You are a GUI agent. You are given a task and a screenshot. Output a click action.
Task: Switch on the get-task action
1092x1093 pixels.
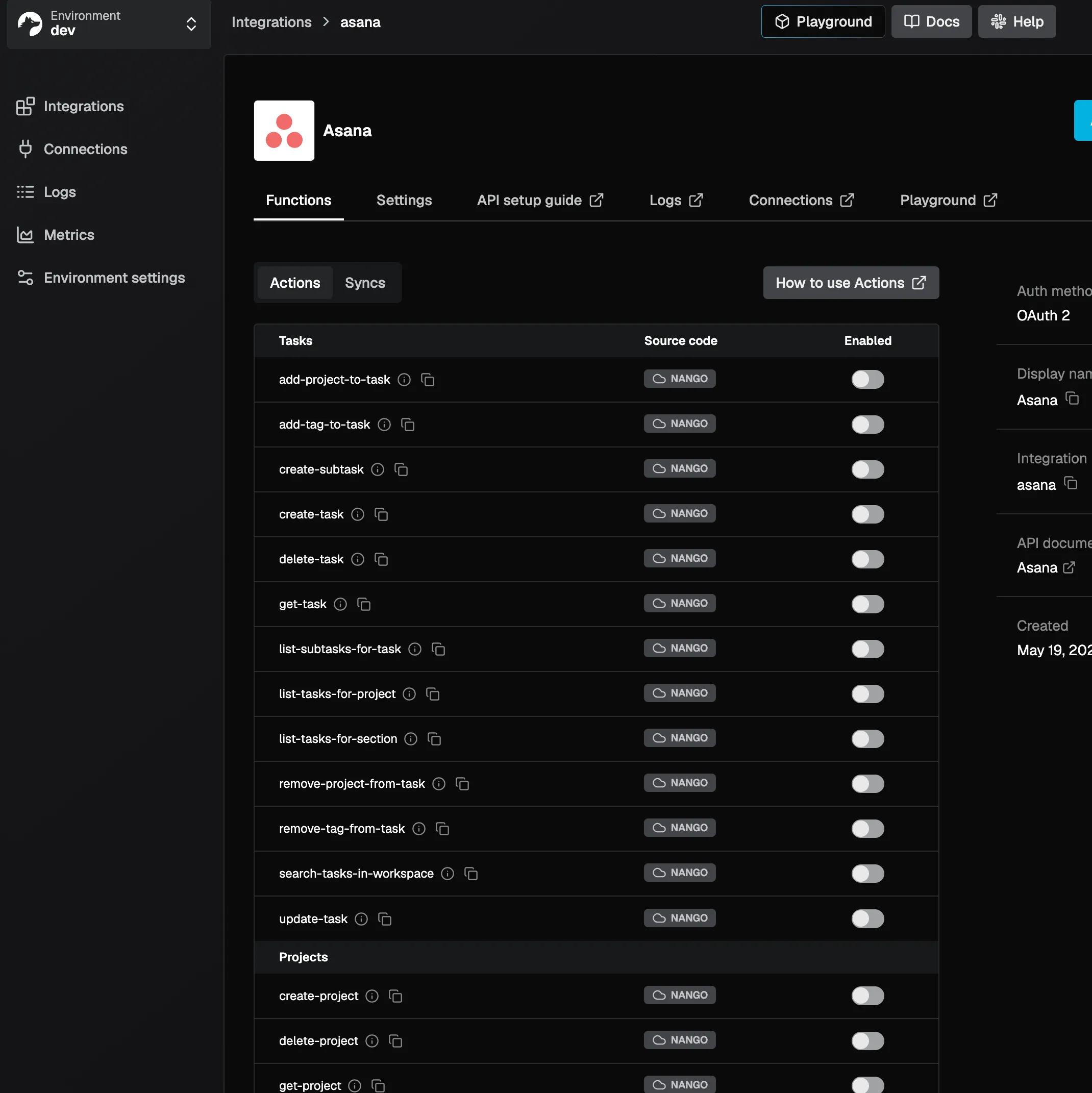click(867, 604)
